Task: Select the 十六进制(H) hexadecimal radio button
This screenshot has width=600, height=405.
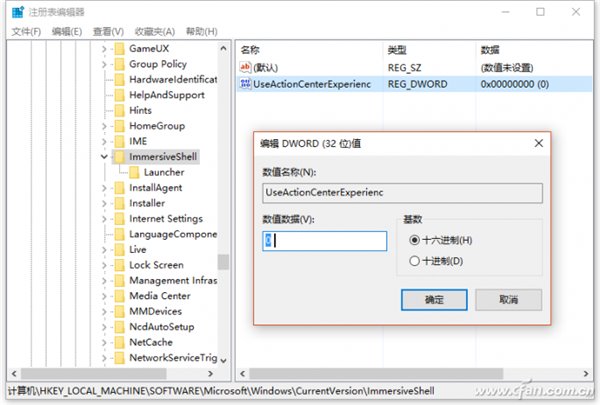Action: (x=414, y=240)
